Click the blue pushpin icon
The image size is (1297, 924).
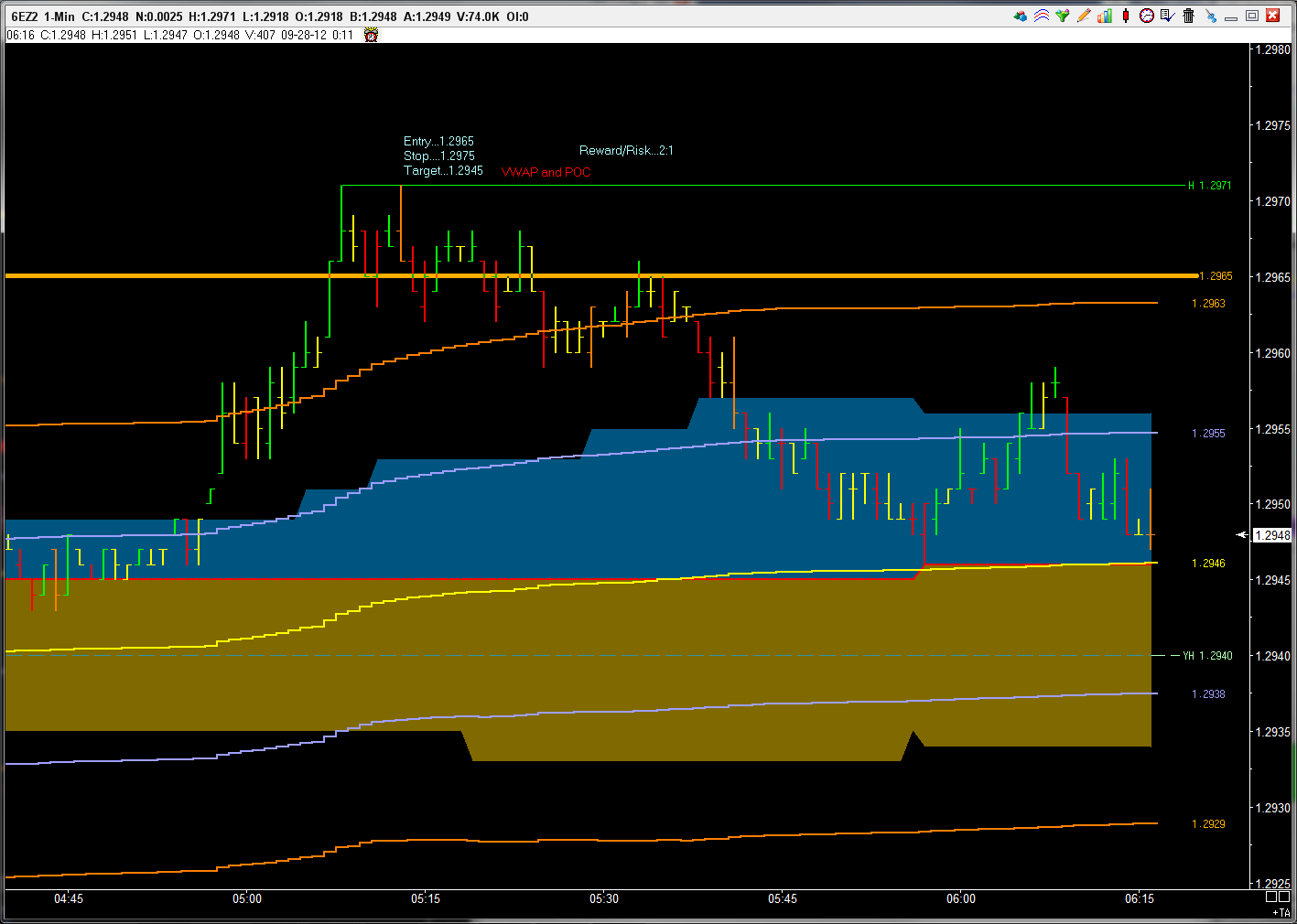tap(1210, 16)
